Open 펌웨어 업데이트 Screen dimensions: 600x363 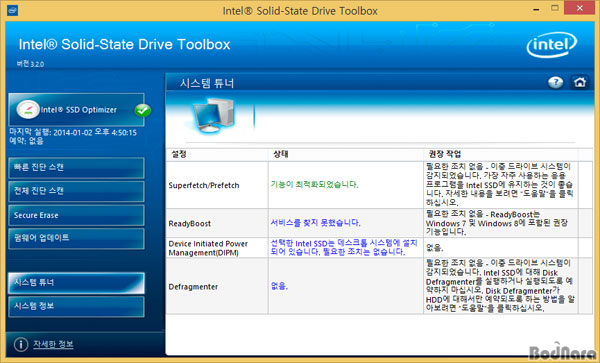pos(77,238)
